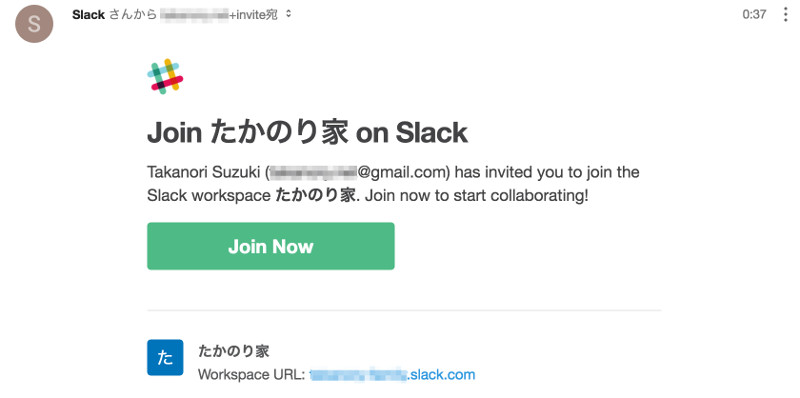
Task: Click the "Takanori Suzuki" inviter name
Action: click(x=204, y=172)
